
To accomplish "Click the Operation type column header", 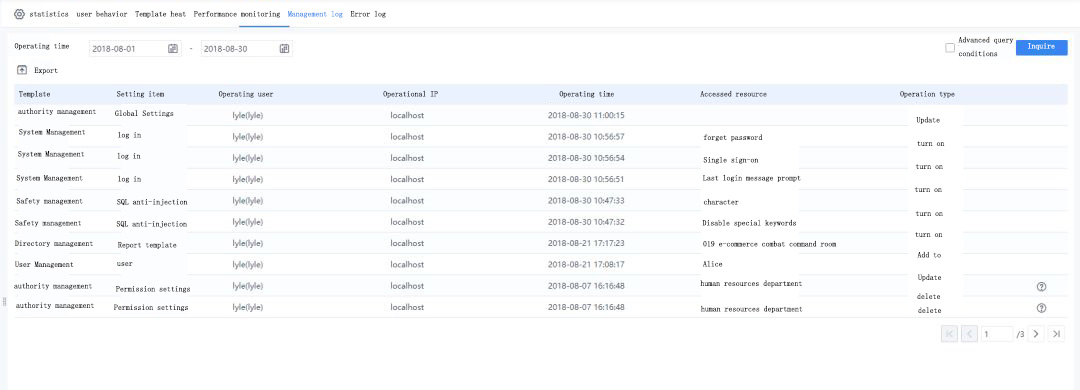I will pos(927,94).
